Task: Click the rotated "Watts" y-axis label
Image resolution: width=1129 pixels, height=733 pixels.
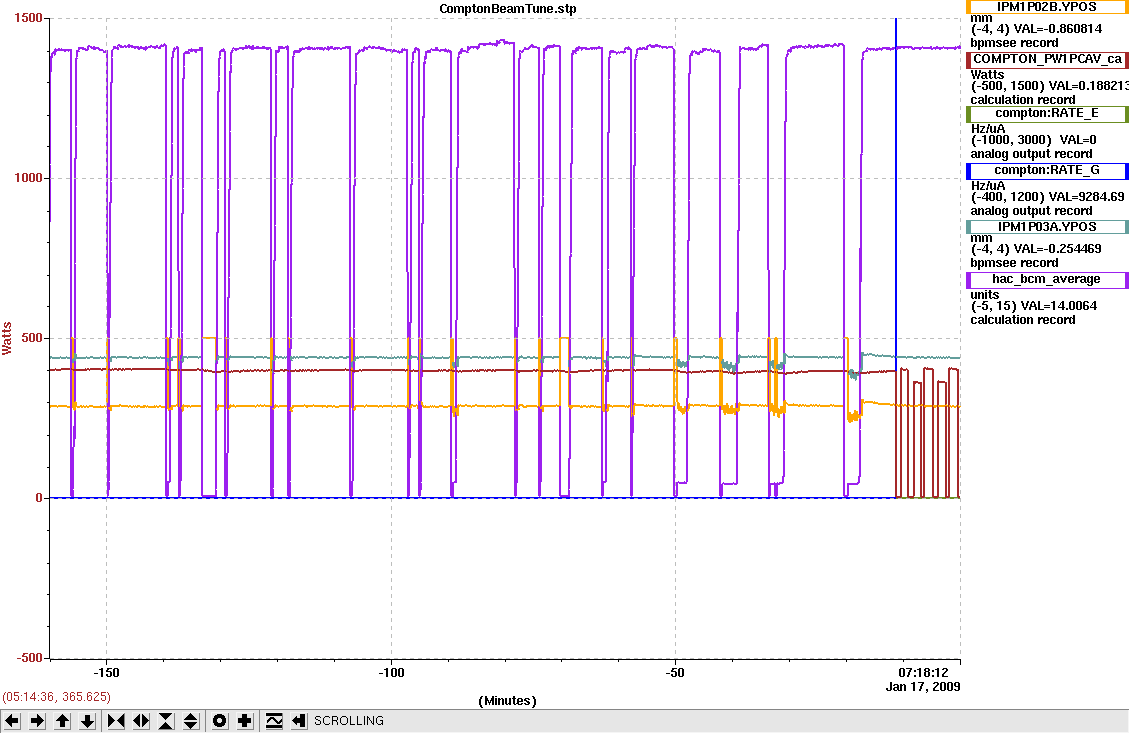Action: (x=7, y=338)
